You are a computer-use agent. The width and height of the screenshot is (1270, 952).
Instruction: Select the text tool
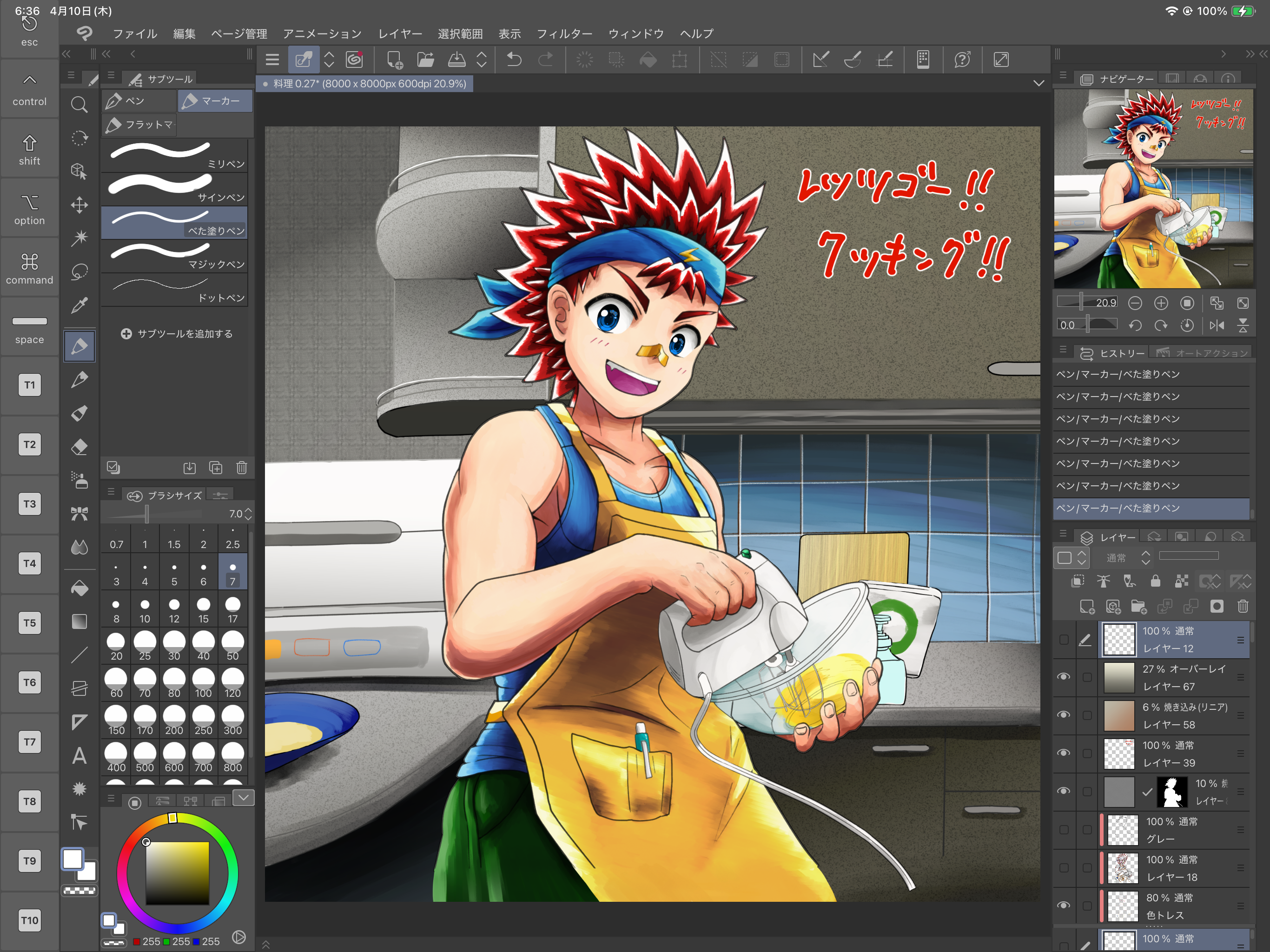coord(79,756)
